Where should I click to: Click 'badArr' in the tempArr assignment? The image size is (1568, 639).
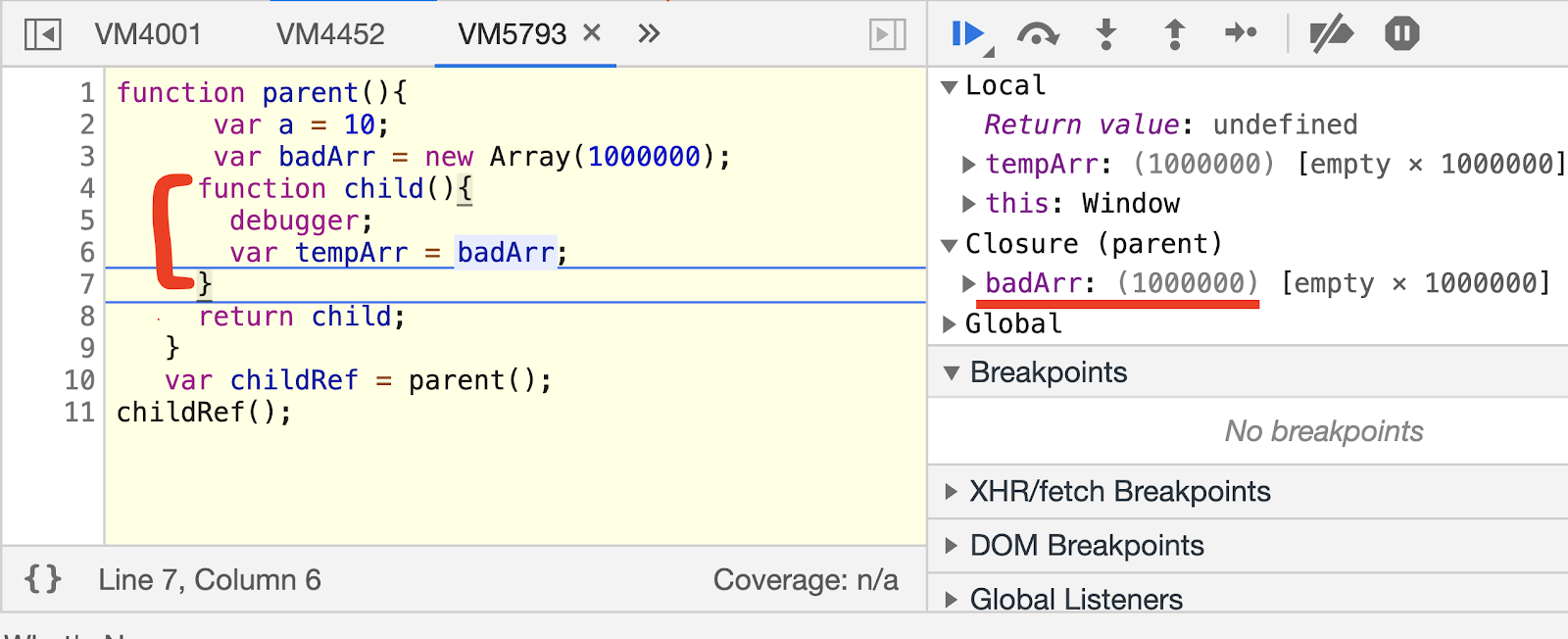[x=506, y=253]
